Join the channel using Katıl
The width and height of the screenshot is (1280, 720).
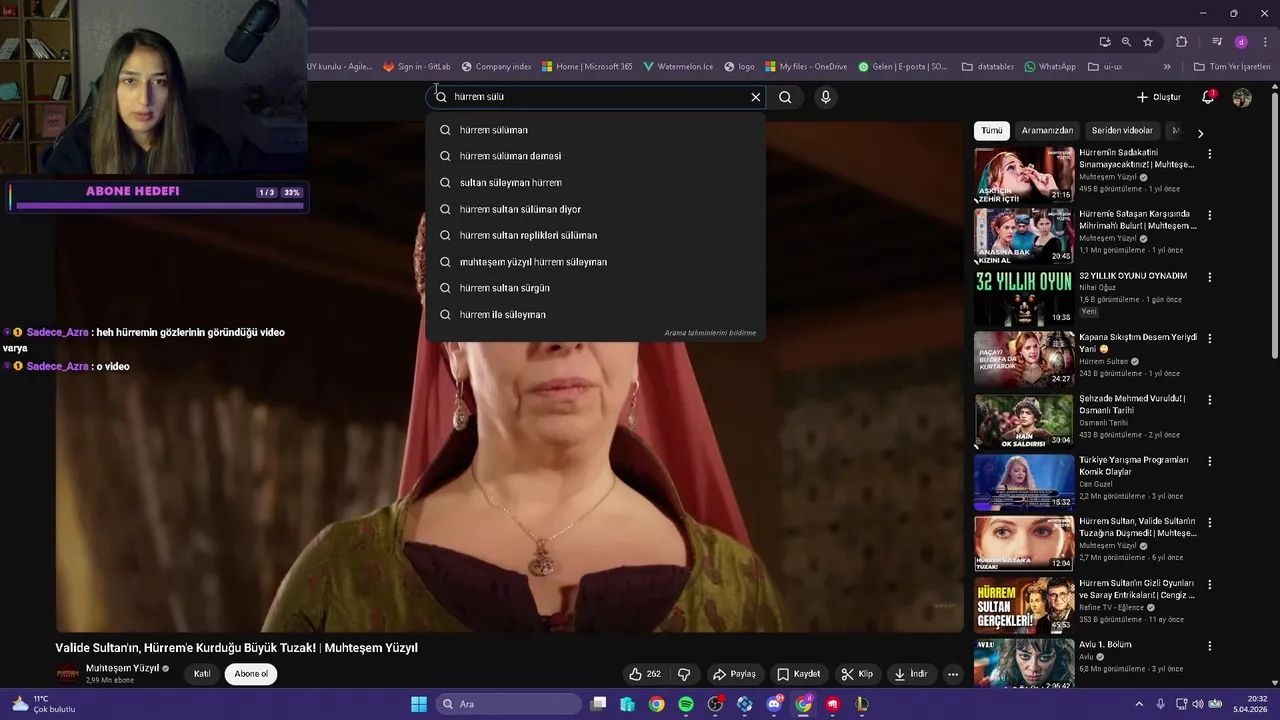point(202,674)
